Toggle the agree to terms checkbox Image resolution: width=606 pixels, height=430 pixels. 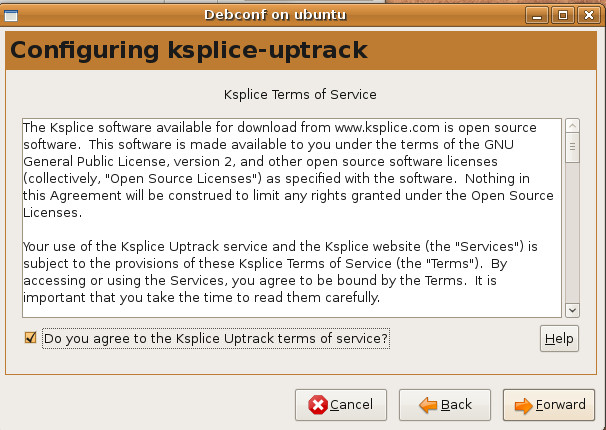click(x=30, y=338)
